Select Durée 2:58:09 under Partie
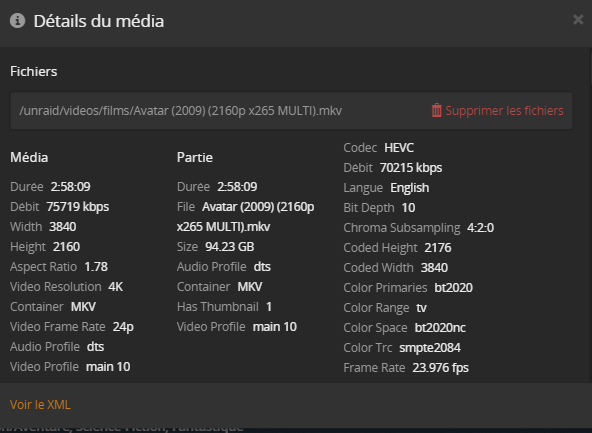 (x=237, y=187)
